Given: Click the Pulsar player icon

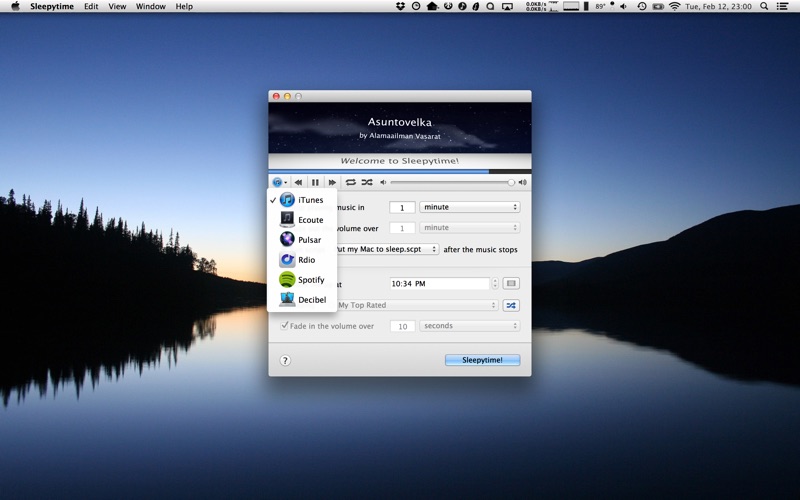Looking at the screenshot, I should pyautogui.click(x=287, y=240).
